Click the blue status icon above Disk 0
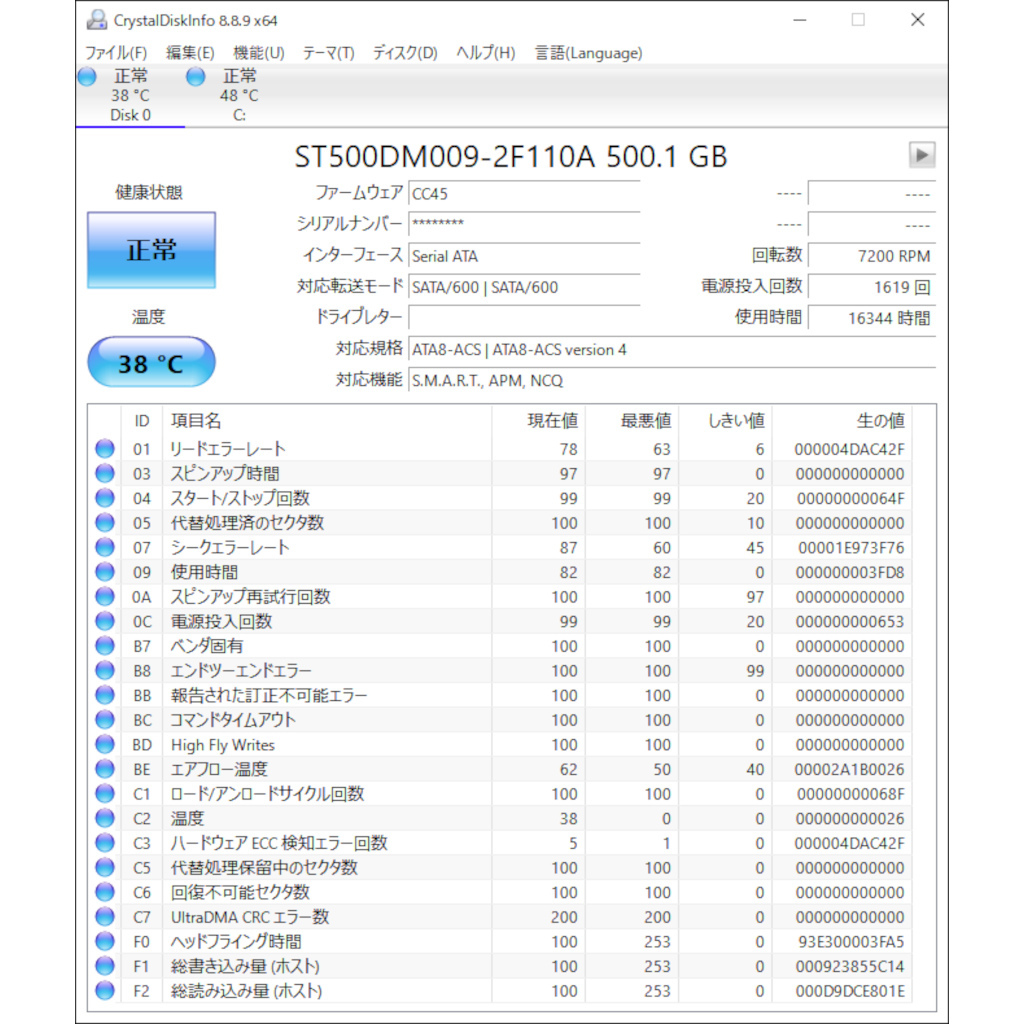Image resolution: width=1024 pixels, height=1024 pixels. [x=85, y=75]
